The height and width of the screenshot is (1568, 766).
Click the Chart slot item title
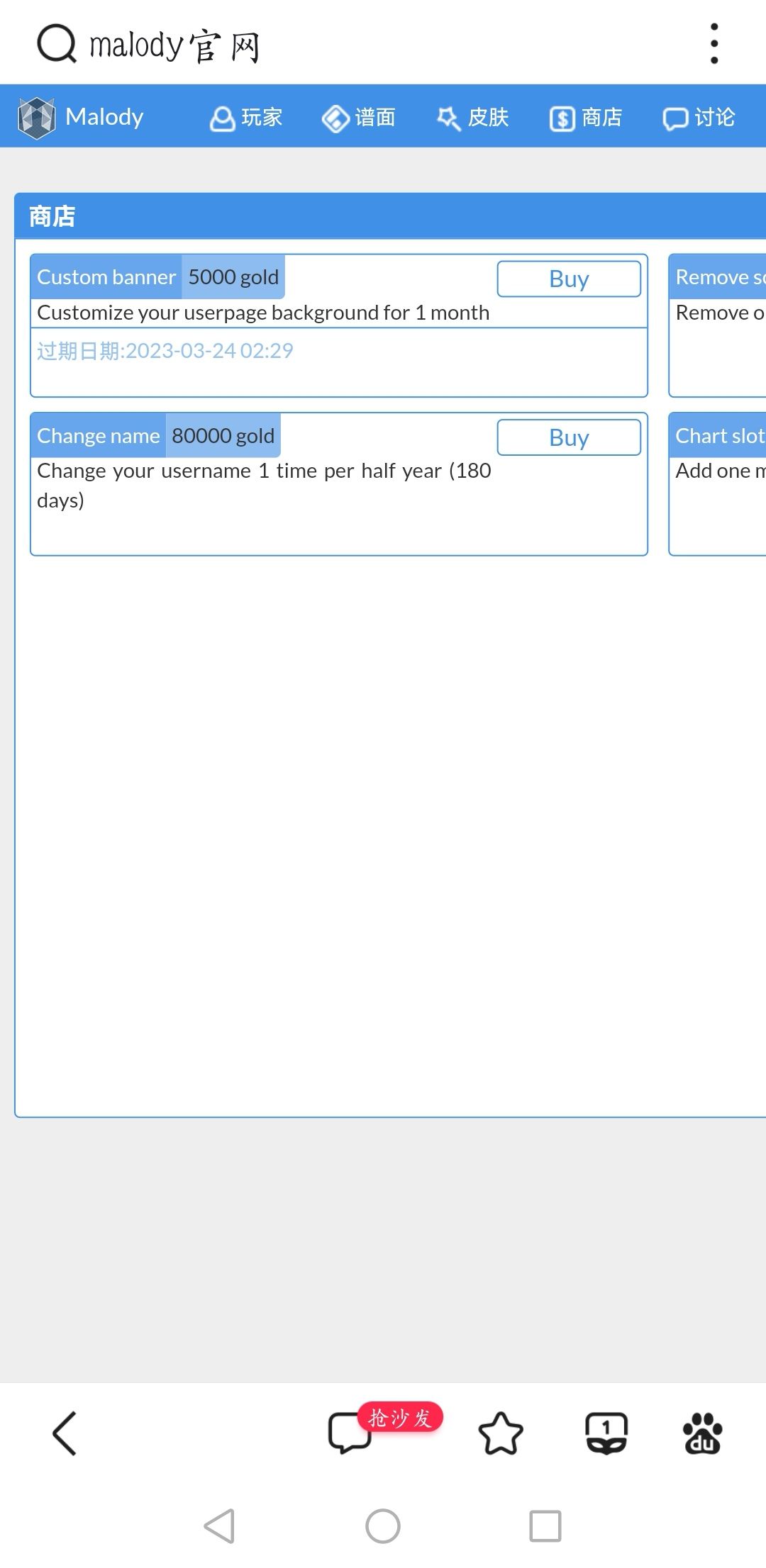[x=720, y=436]
